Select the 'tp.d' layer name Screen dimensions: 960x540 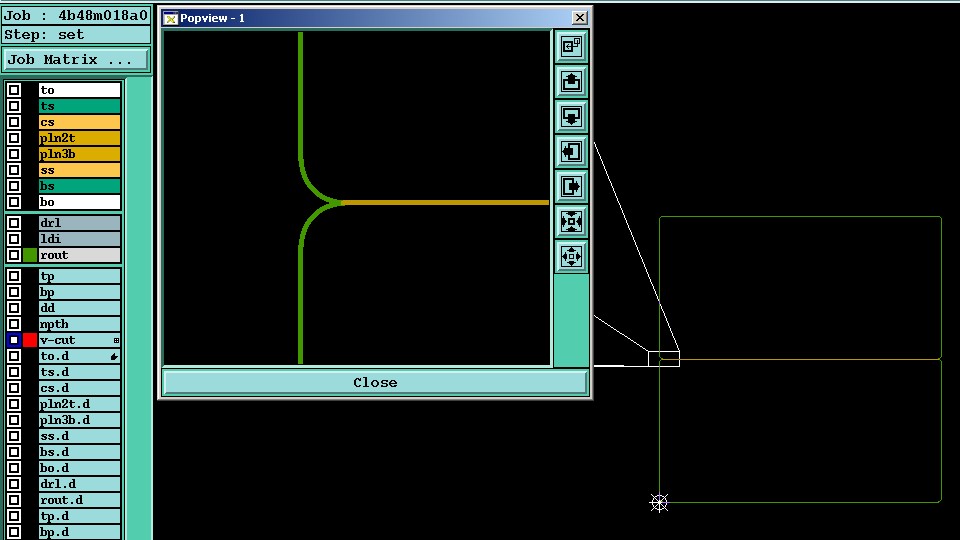point(80,516)
